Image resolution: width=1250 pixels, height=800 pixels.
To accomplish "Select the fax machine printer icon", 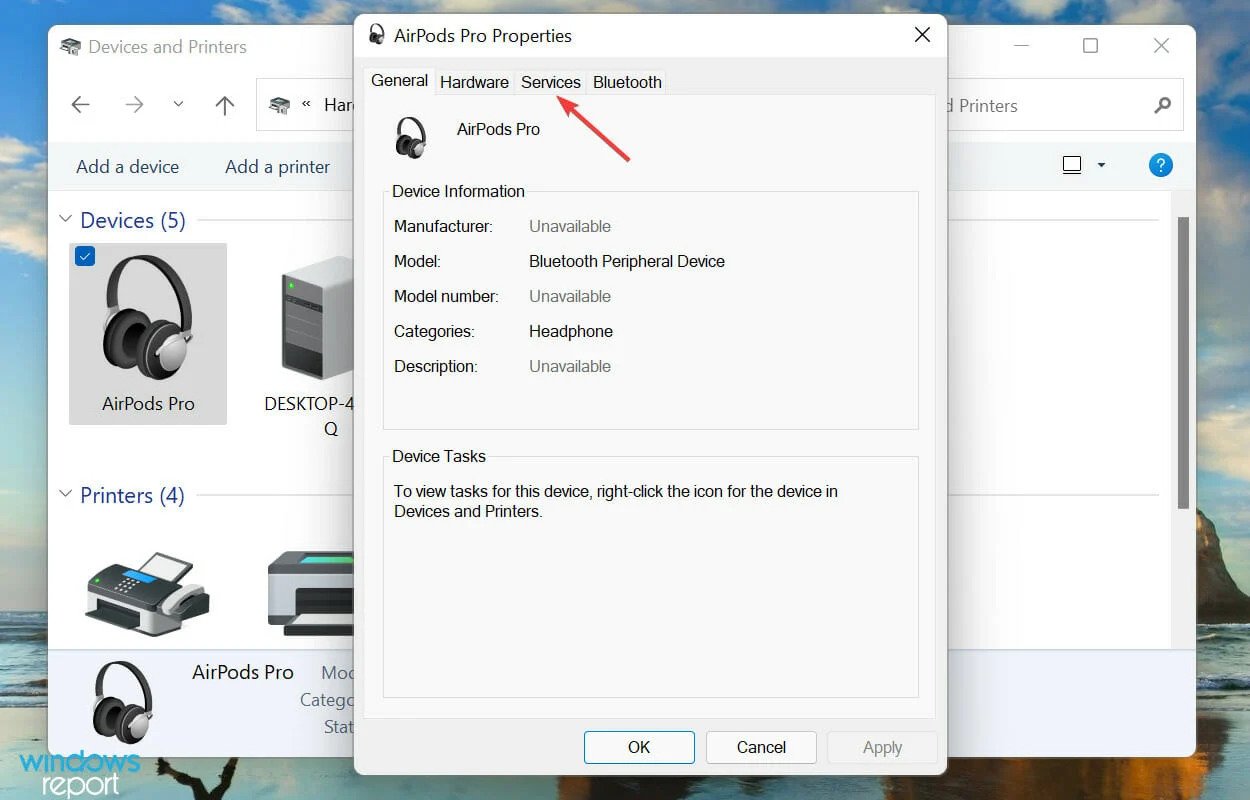I will [148, 592].
